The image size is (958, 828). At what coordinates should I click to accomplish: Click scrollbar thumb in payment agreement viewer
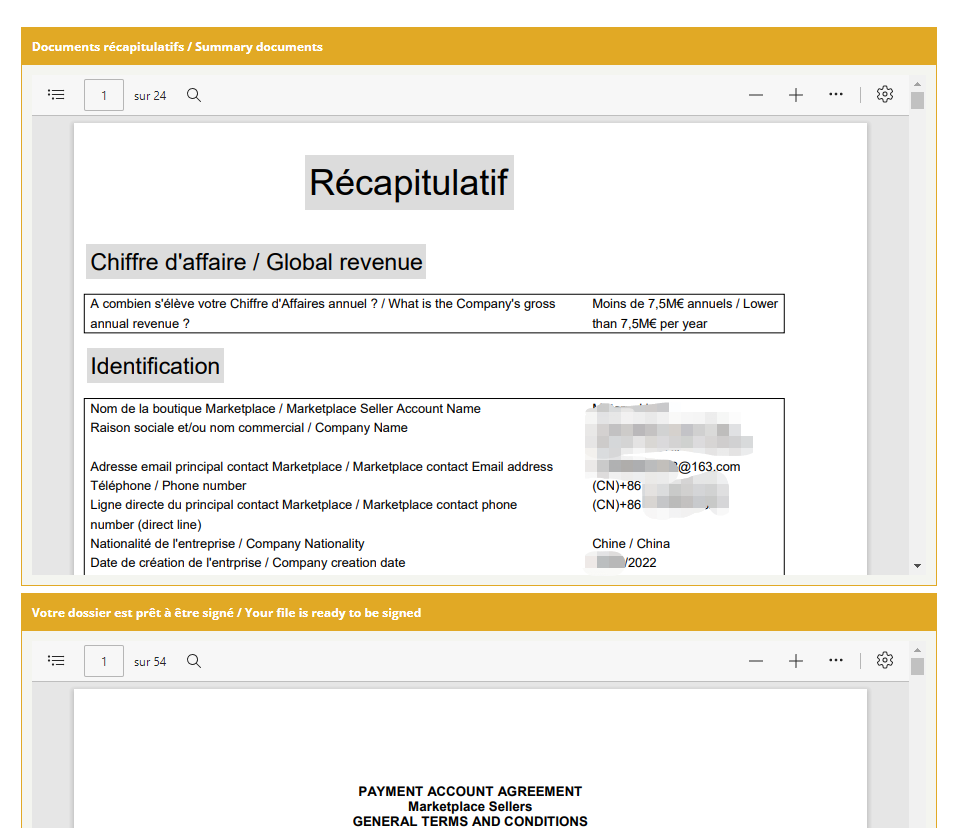(917, 666)
